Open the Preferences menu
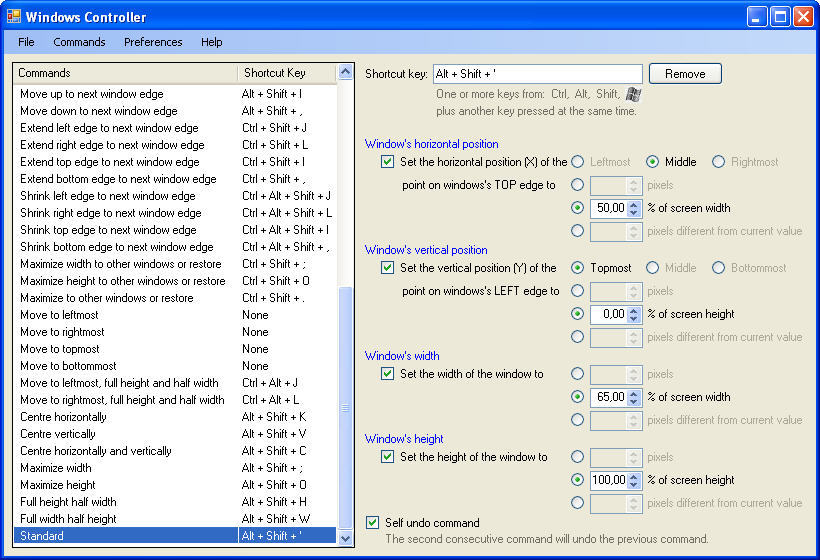 [153, 42]
